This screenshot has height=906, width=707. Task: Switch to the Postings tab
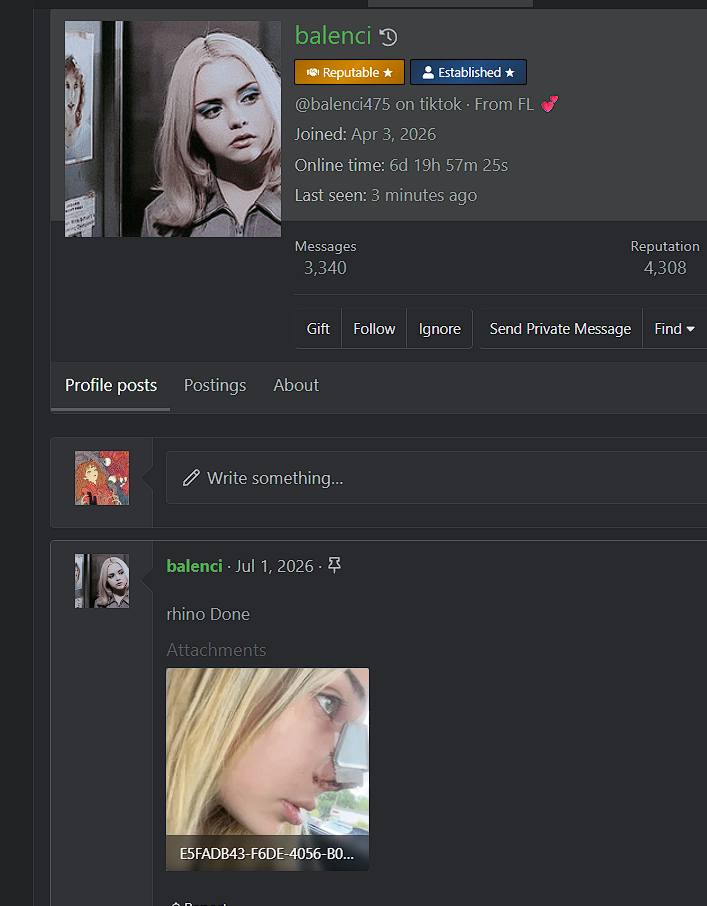[x=215, y=385]
